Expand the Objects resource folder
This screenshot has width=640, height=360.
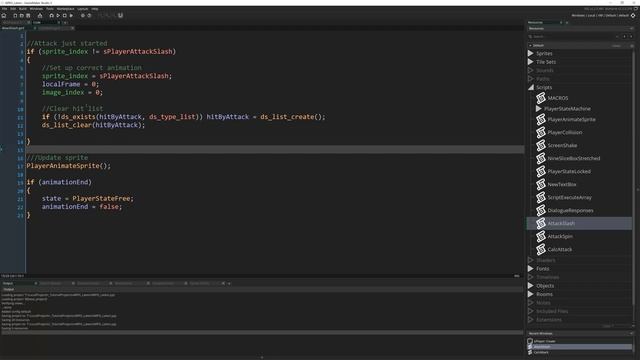(x=531, y=286)
